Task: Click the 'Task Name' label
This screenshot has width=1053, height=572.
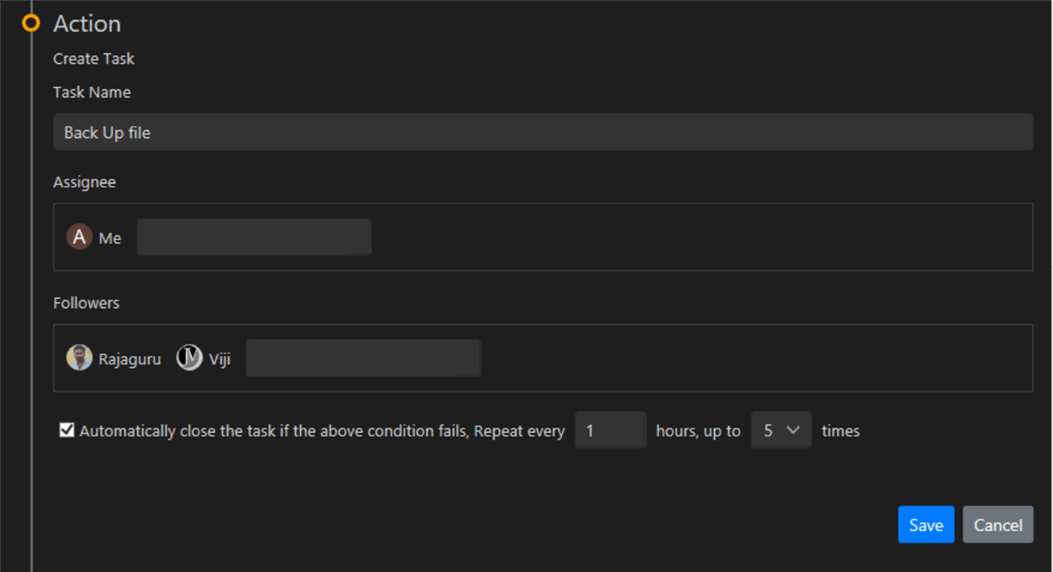Action: click(92, 93)
